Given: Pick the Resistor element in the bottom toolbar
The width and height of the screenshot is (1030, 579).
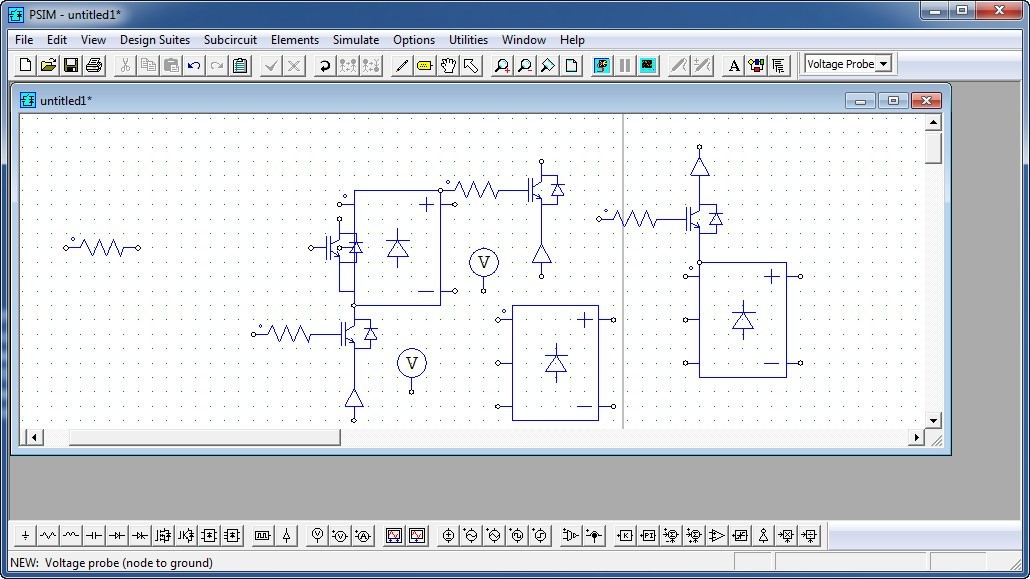Looking at the screenshot, I should (48, 536).
